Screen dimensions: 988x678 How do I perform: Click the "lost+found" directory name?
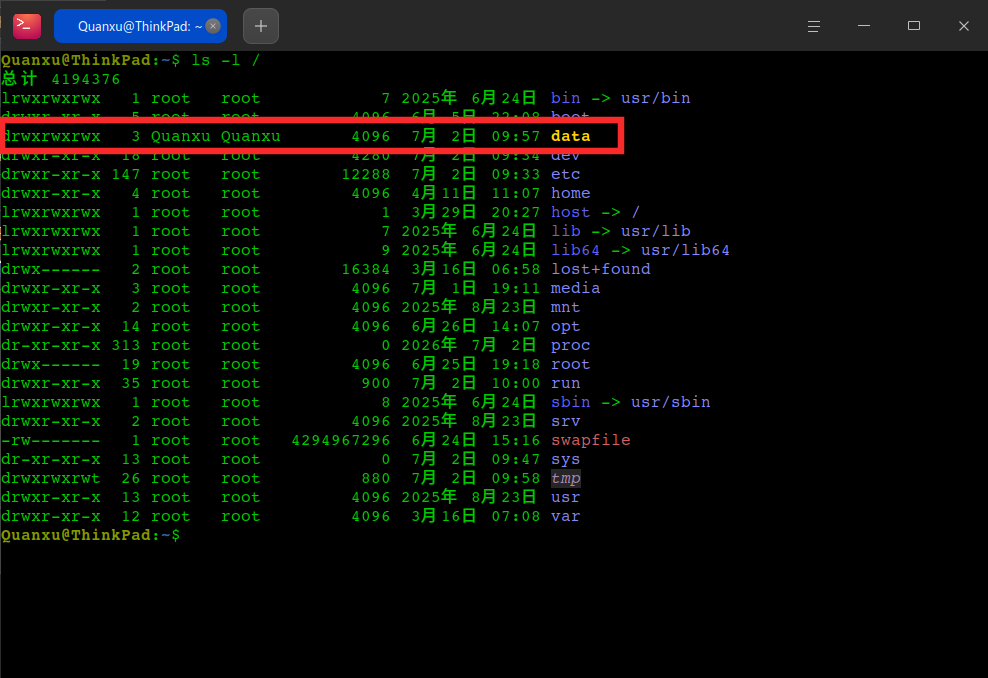point(601,269)
